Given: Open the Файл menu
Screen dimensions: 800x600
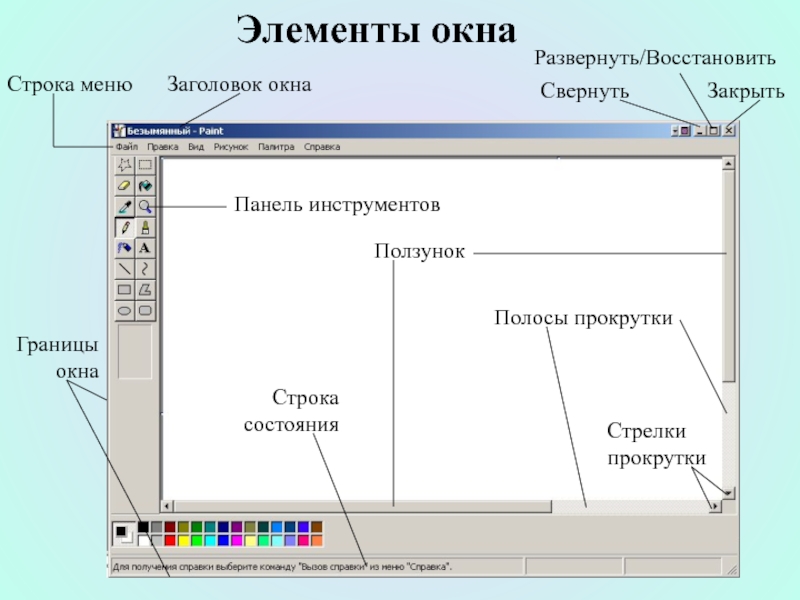Looking at the screenshot, I should click(x=127, y=147).
